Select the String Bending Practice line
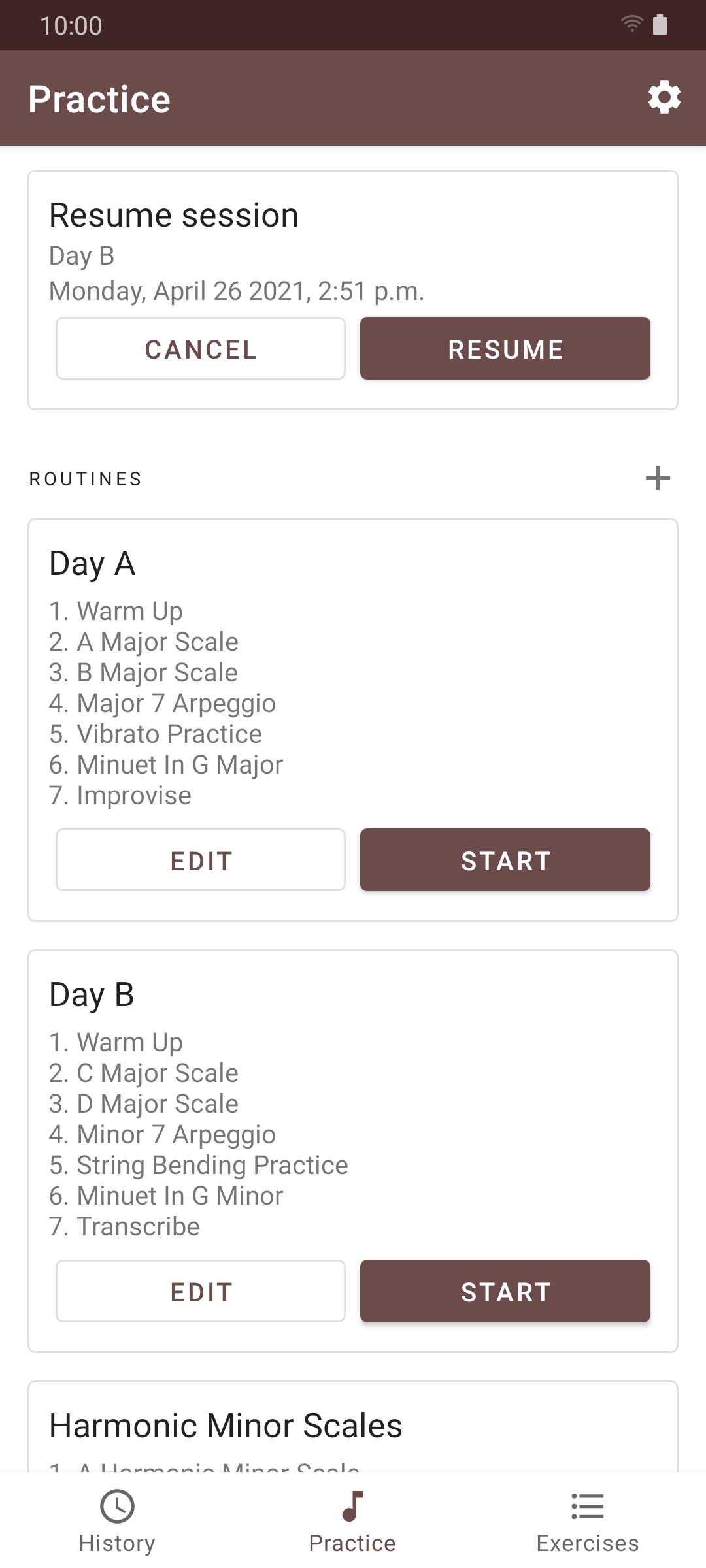Viewport: 706px width, 1568px height. pos(199,1166)
